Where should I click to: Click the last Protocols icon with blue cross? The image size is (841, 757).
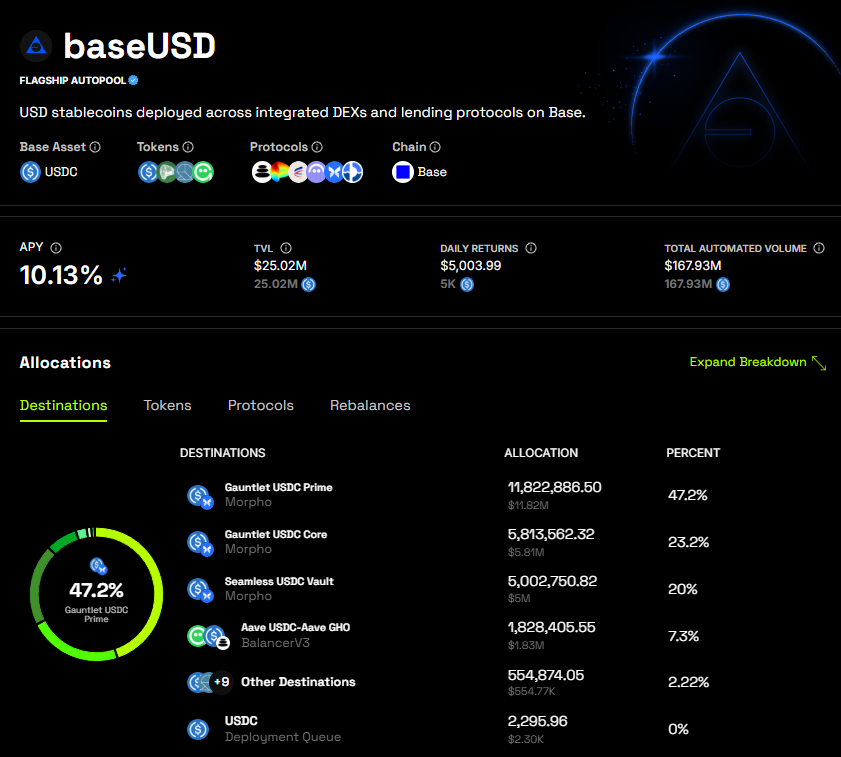click(x=353, y=172)
